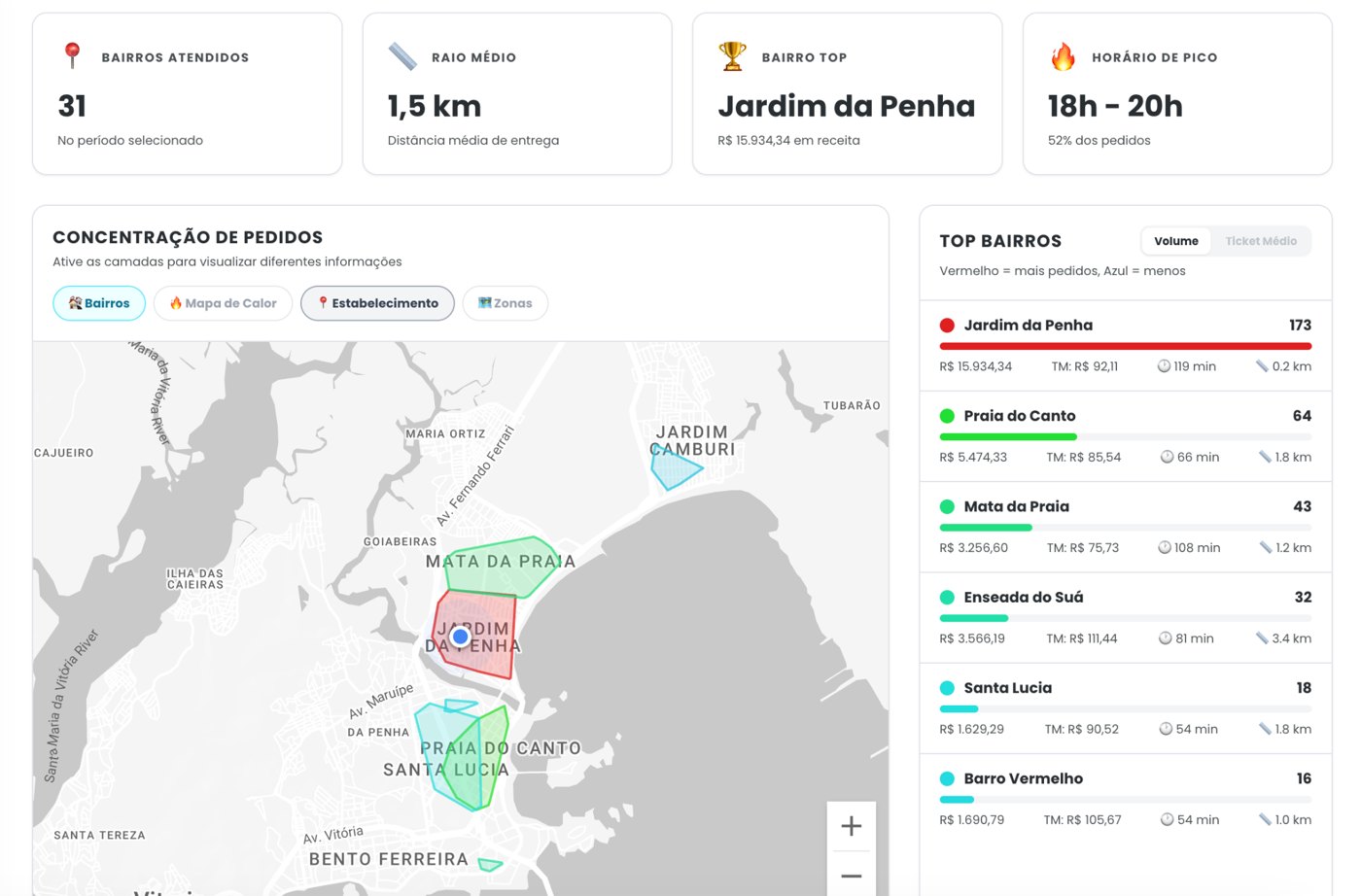The image size is (1361, 896).
Task: Open Praia do Canto row in Top Bairros
Action: [1126, 436]
